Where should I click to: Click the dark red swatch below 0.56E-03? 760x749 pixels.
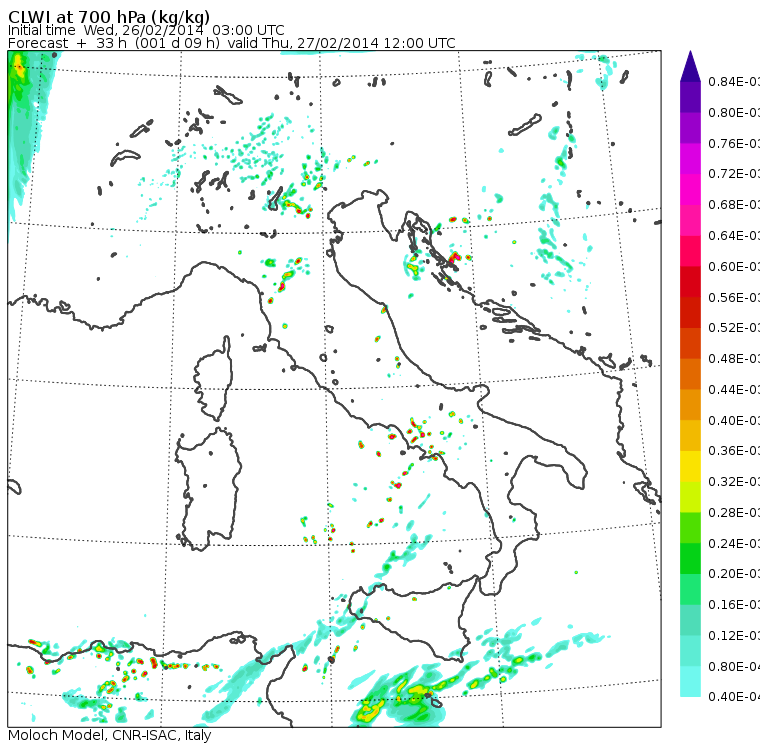690,312
